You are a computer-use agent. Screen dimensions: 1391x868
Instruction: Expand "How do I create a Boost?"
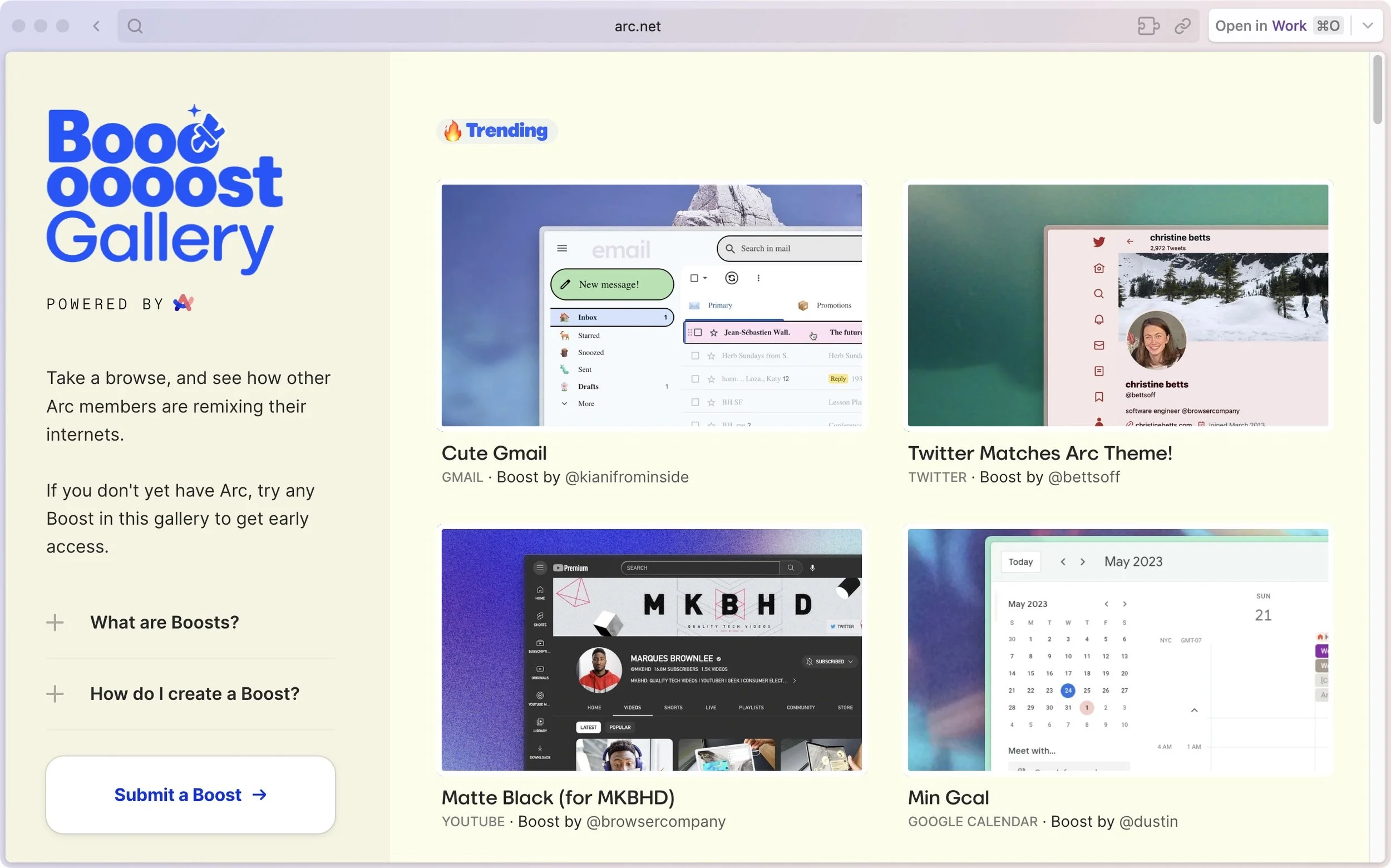coord(190,693)
